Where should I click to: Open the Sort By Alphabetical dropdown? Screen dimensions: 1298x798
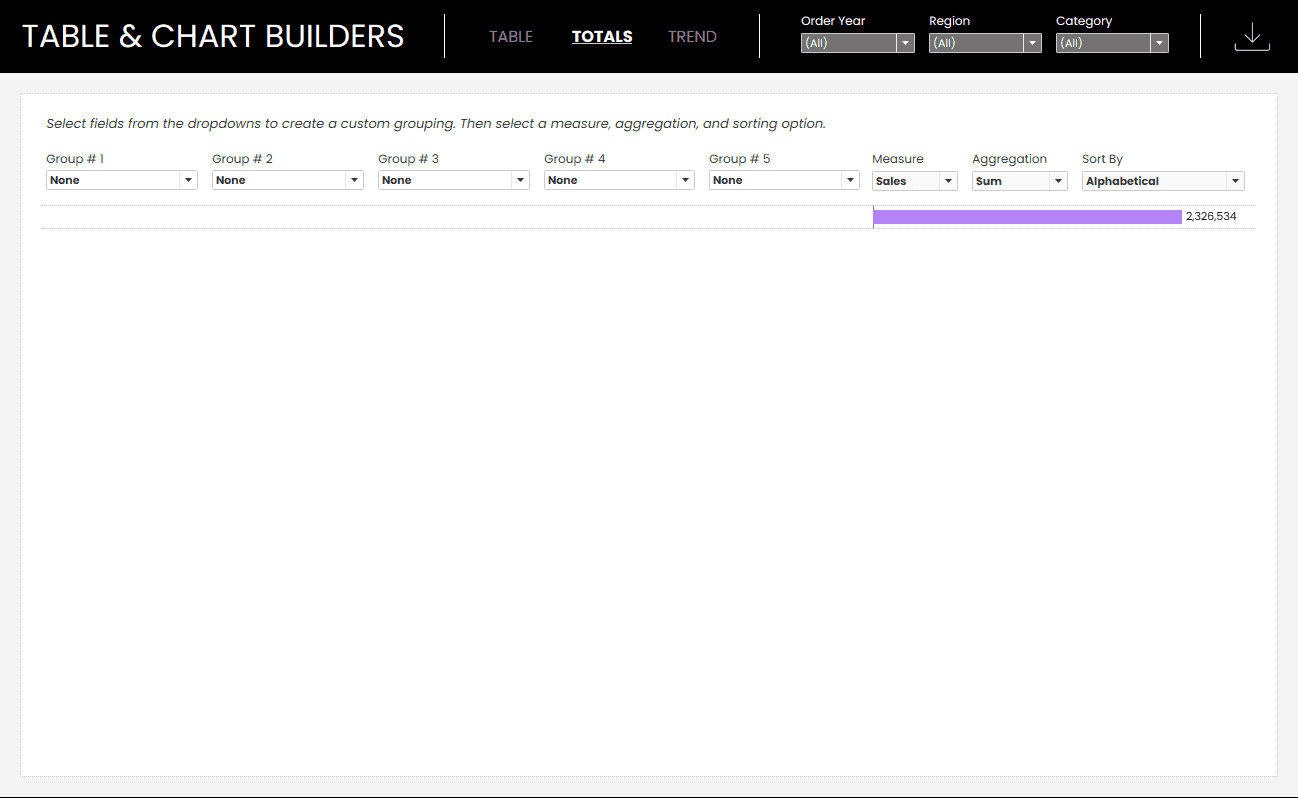coord(1162,181)
